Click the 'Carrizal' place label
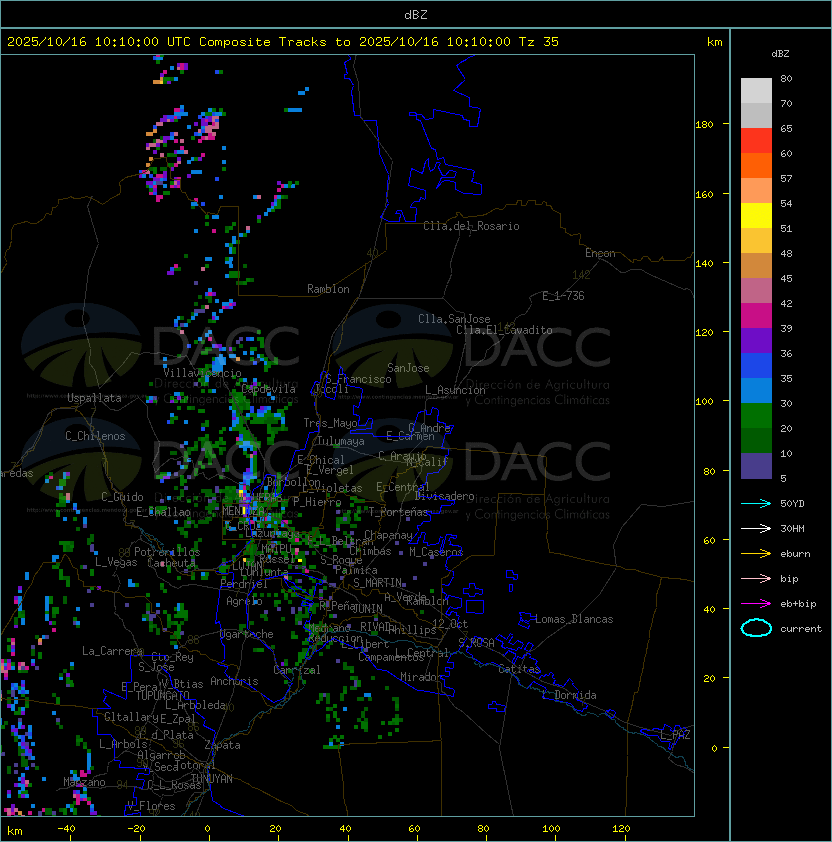 point(297,670)
